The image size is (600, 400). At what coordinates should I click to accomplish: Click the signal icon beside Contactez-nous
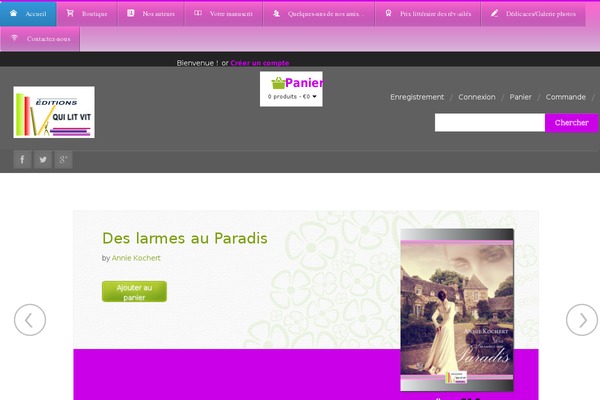click(15, 38)
